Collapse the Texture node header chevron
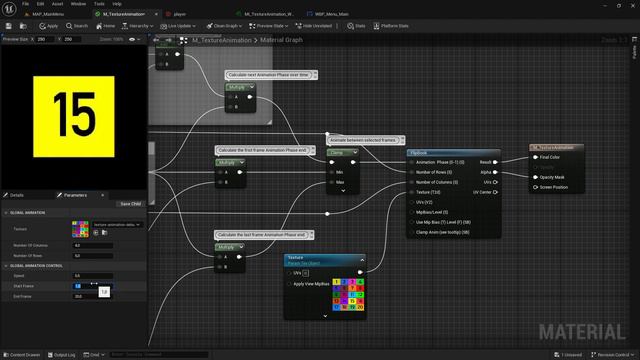The image size is (640, 360). (x=362, y=260)
